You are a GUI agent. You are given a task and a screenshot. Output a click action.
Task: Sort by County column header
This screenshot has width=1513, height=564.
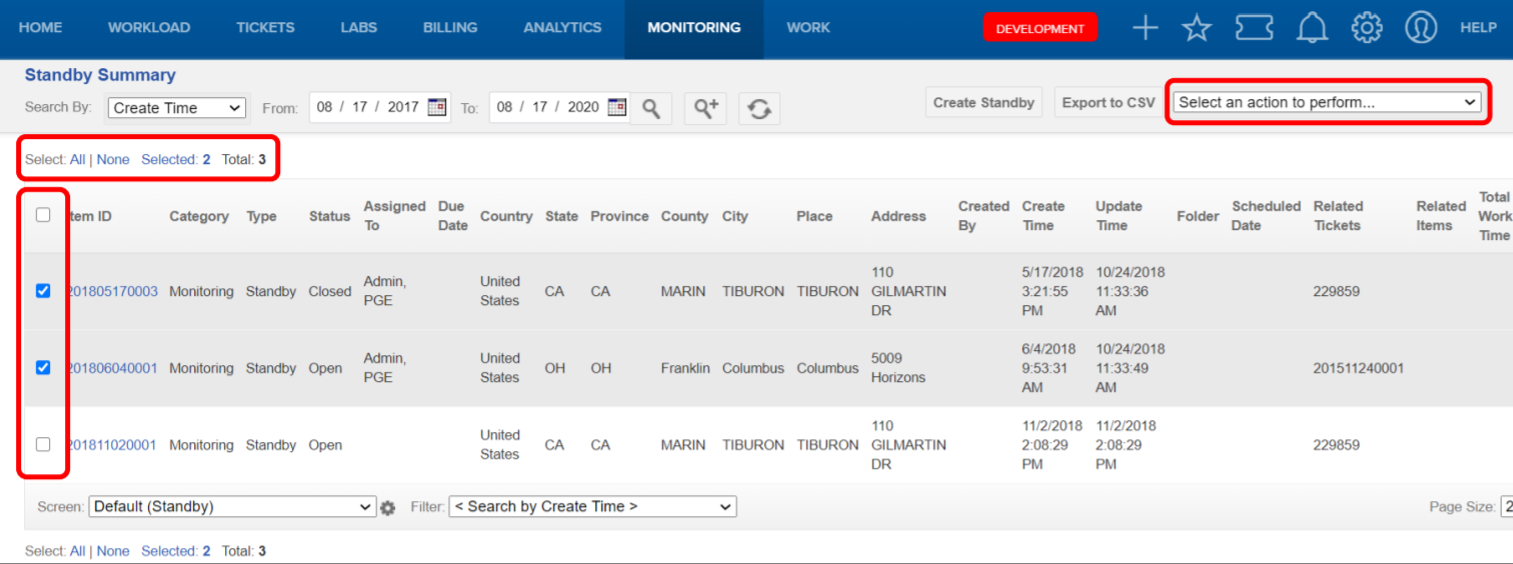(684, 216)
